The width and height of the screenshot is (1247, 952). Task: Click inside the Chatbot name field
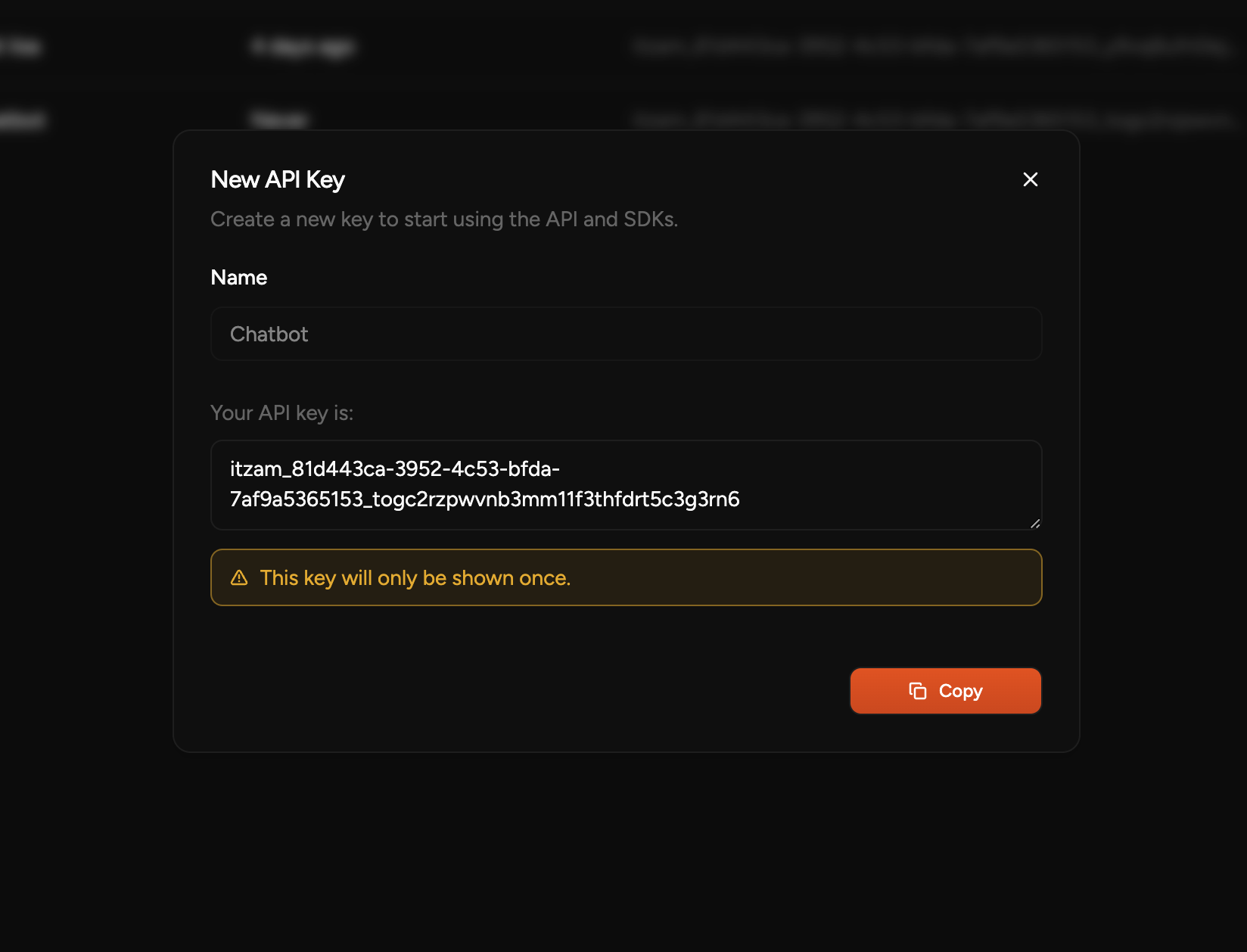[626, 334]
